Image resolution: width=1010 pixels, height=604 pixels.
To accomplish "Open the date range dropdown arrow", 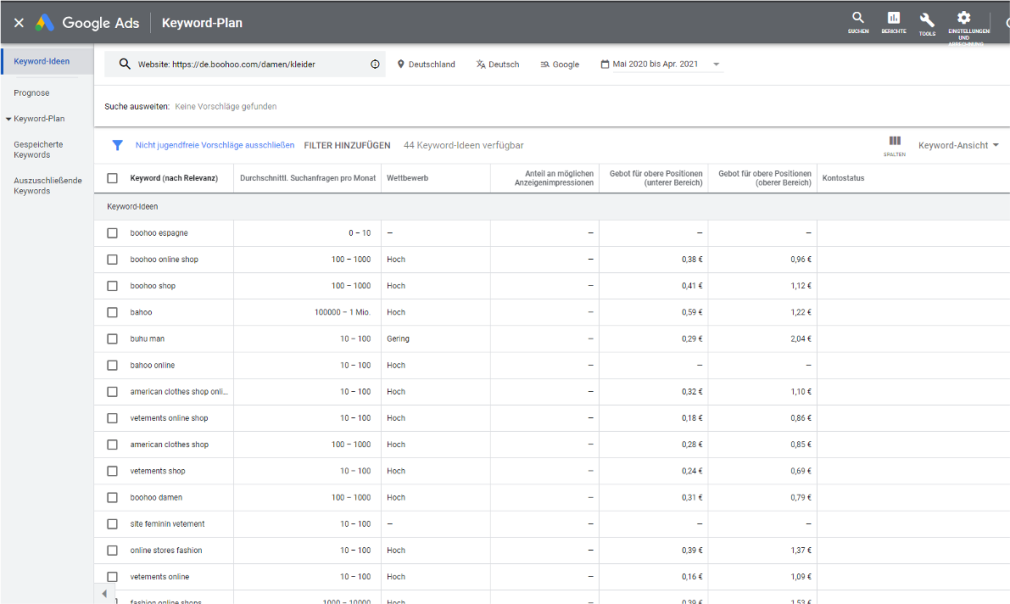I will click(716, 64).
